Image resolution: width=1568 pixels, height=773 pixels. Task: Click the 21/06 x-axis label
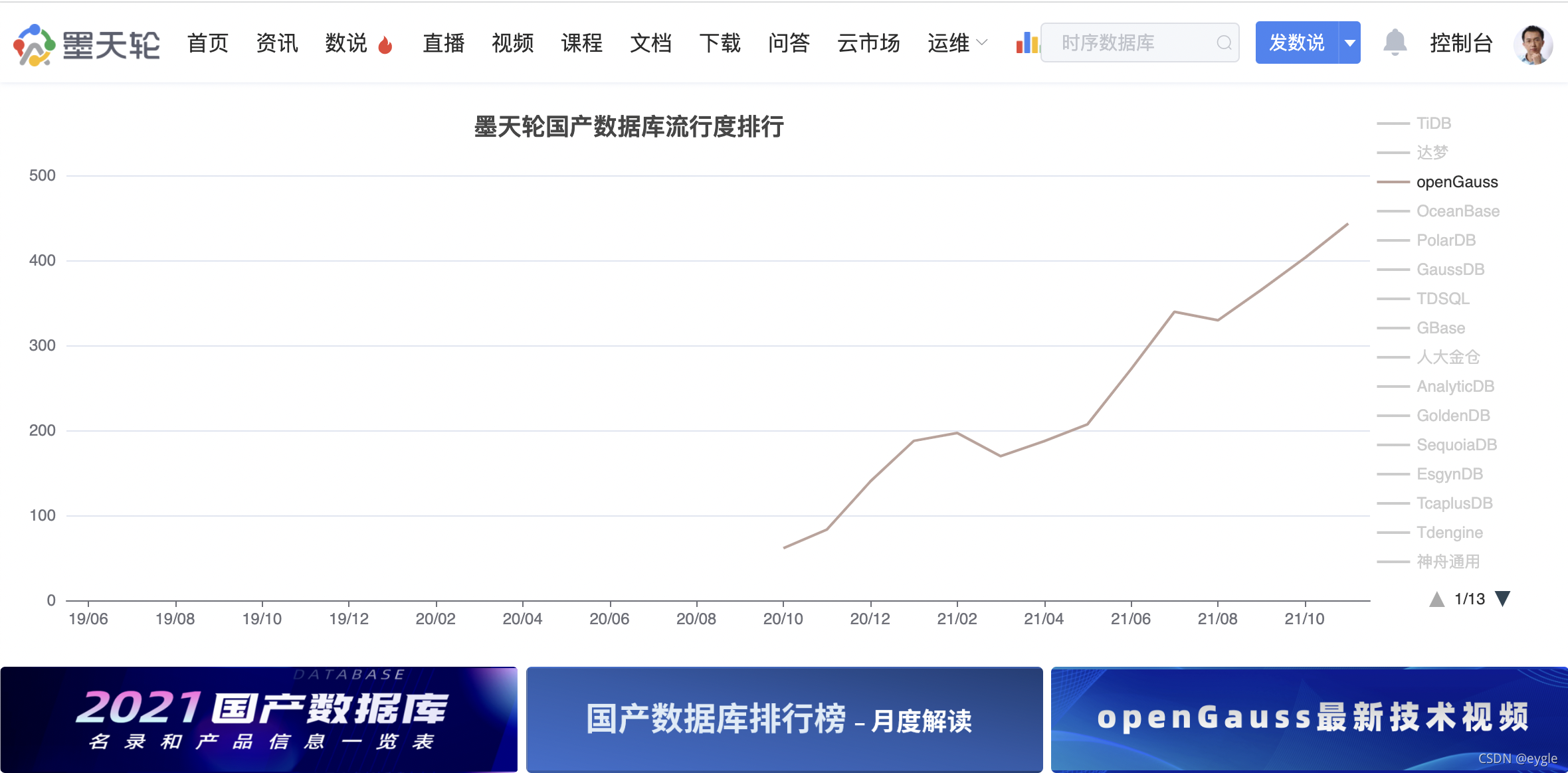1130,619
